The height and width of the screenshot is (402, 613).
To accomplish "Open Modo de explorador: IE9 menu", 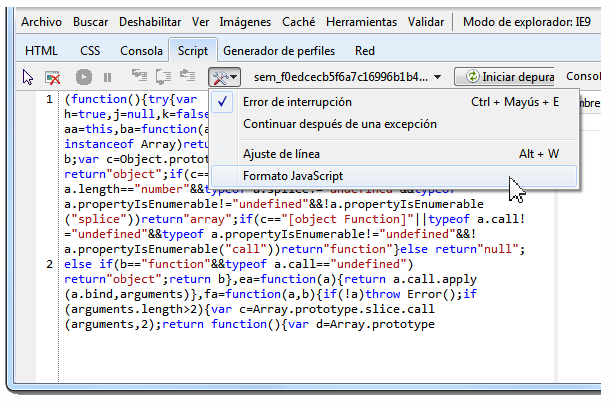I will pyautogui.click(x=527, y=22).
